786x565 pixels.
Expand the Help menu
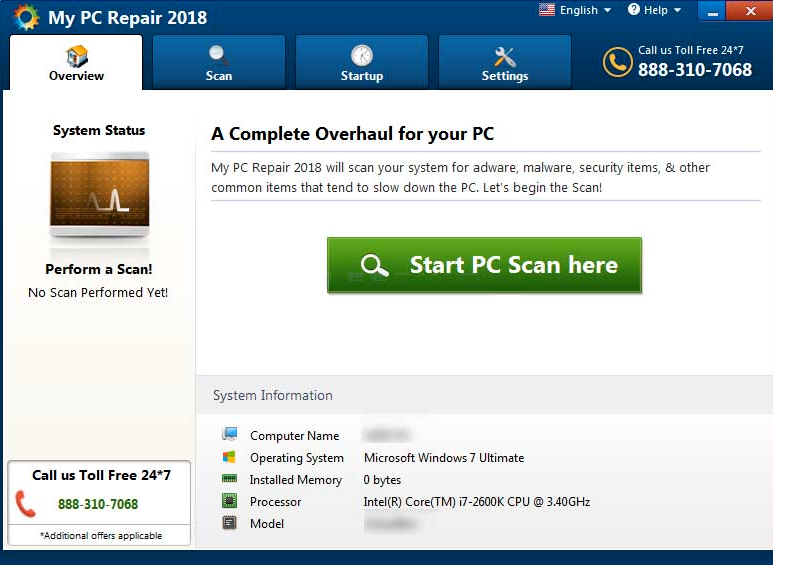pos(654,10)
